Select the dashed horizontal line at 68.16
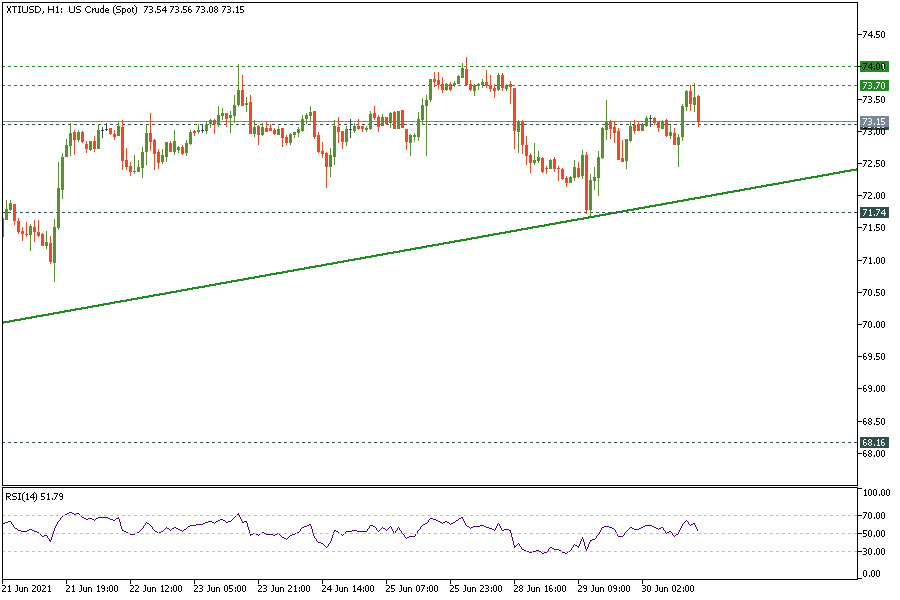Viewport: 900px width, 600px height. click(x=400, y=442)
